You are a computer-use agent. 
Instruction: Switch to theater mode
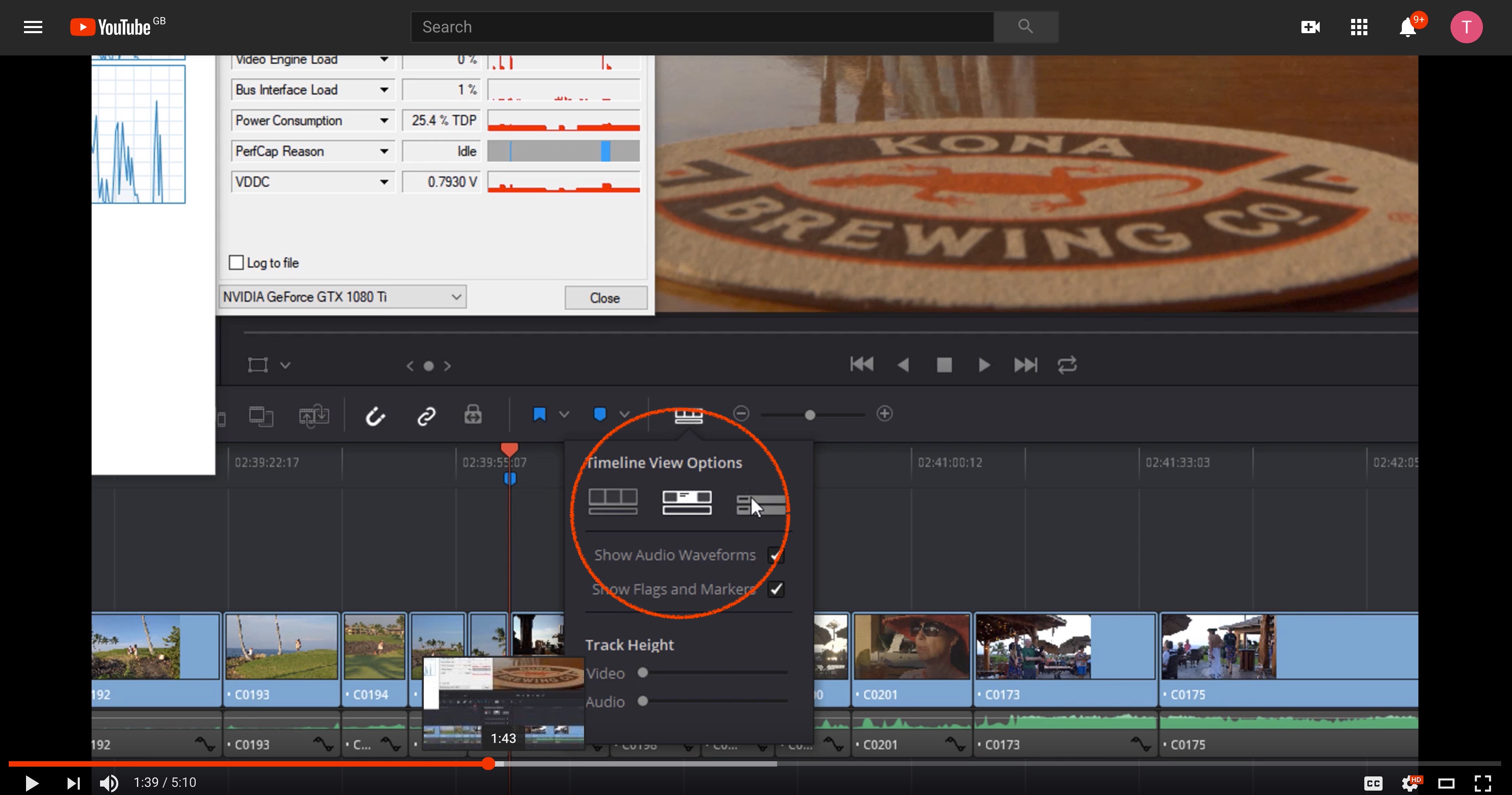1446,783
